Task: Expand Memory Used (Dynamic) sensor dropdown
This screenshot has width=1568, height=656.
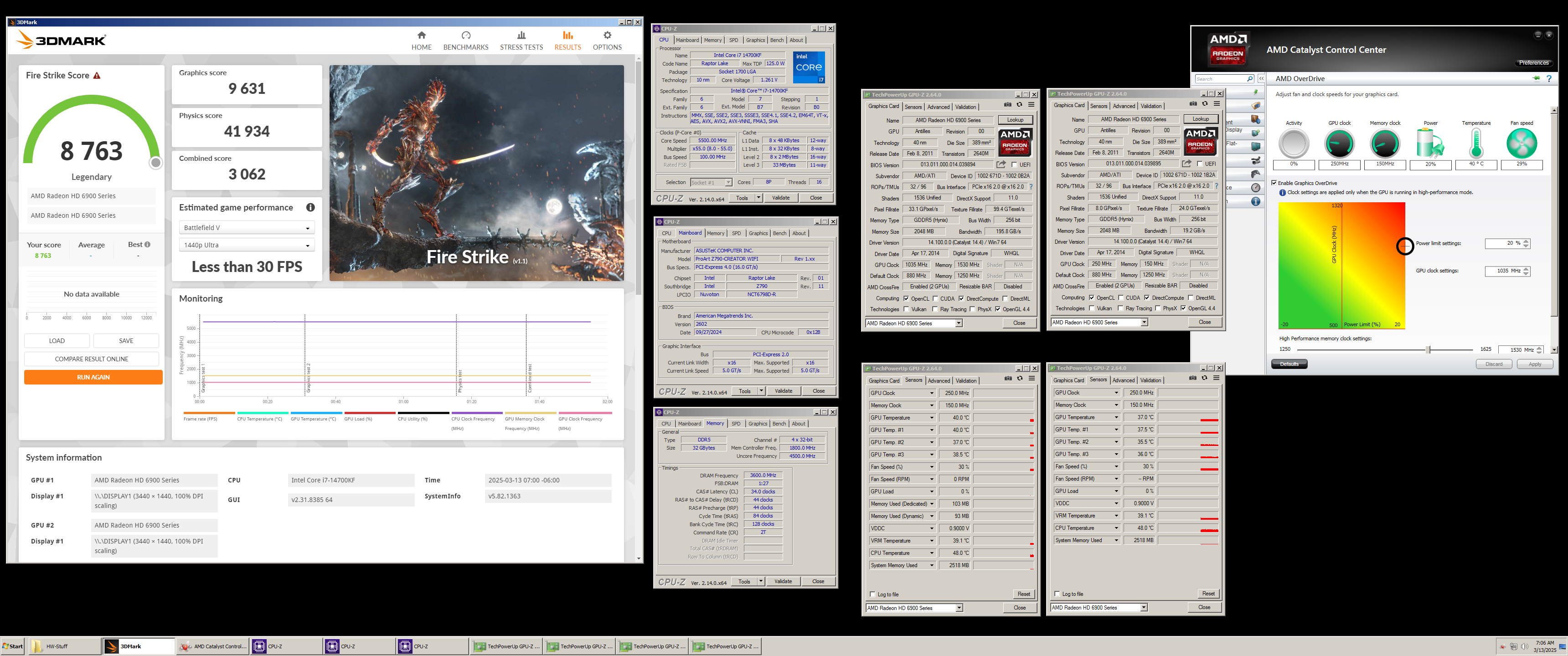Action: pos(931,516)
